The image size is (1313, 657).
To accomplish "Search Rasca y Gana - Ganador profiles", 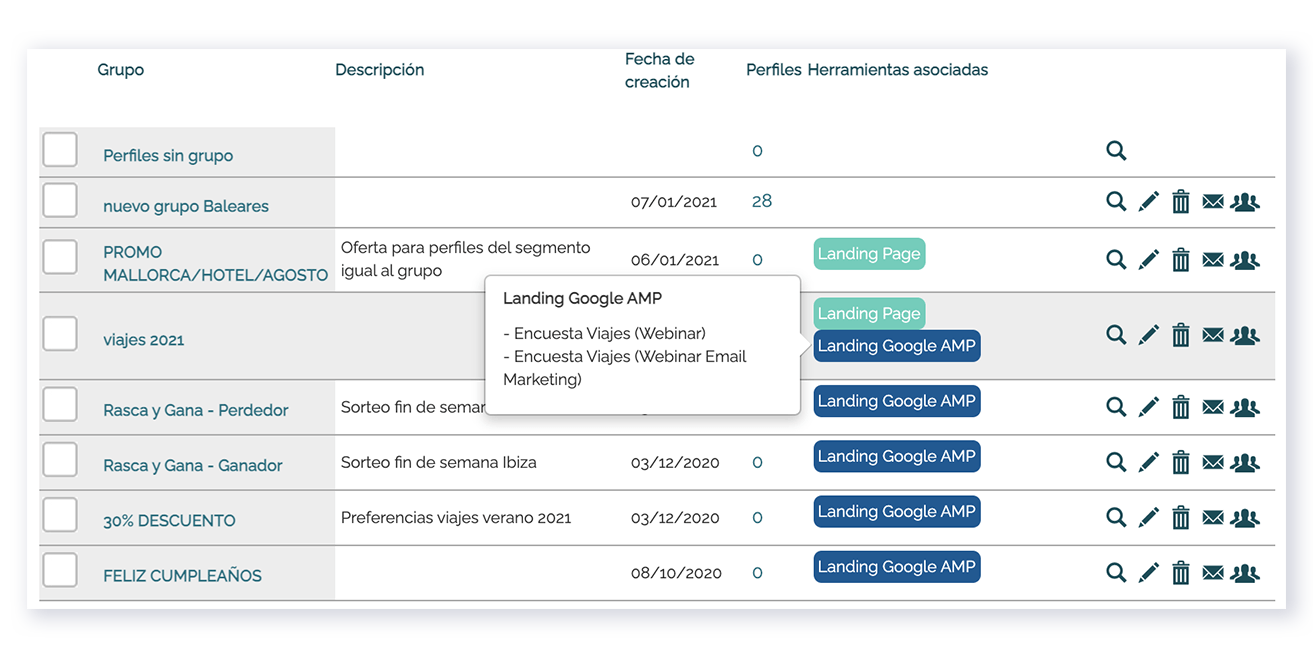I will (1116, 462).
